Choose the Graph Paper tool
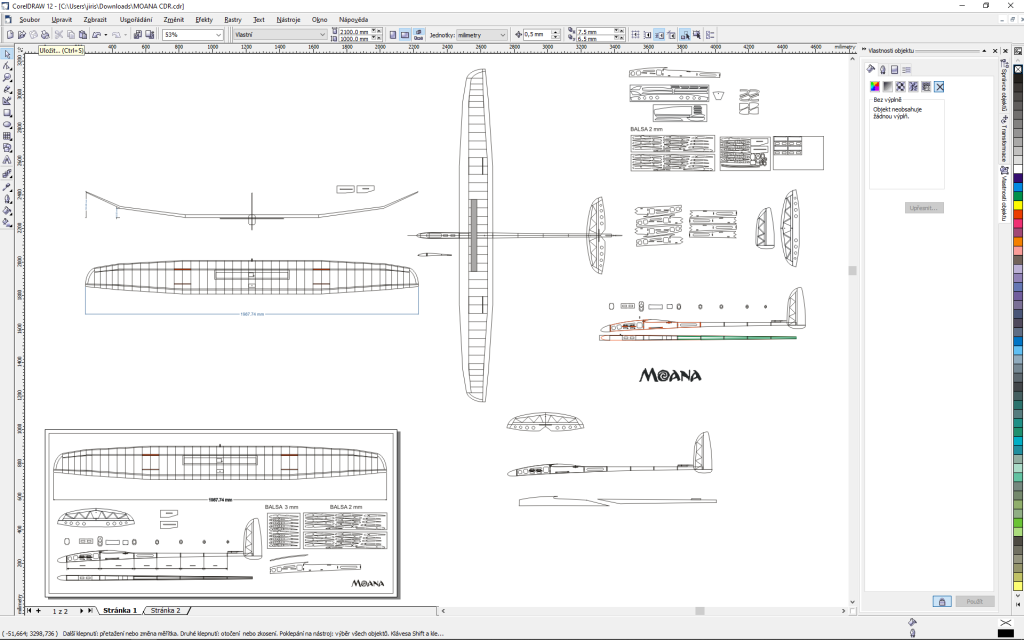1024x640 pixels. coord(7,137)
